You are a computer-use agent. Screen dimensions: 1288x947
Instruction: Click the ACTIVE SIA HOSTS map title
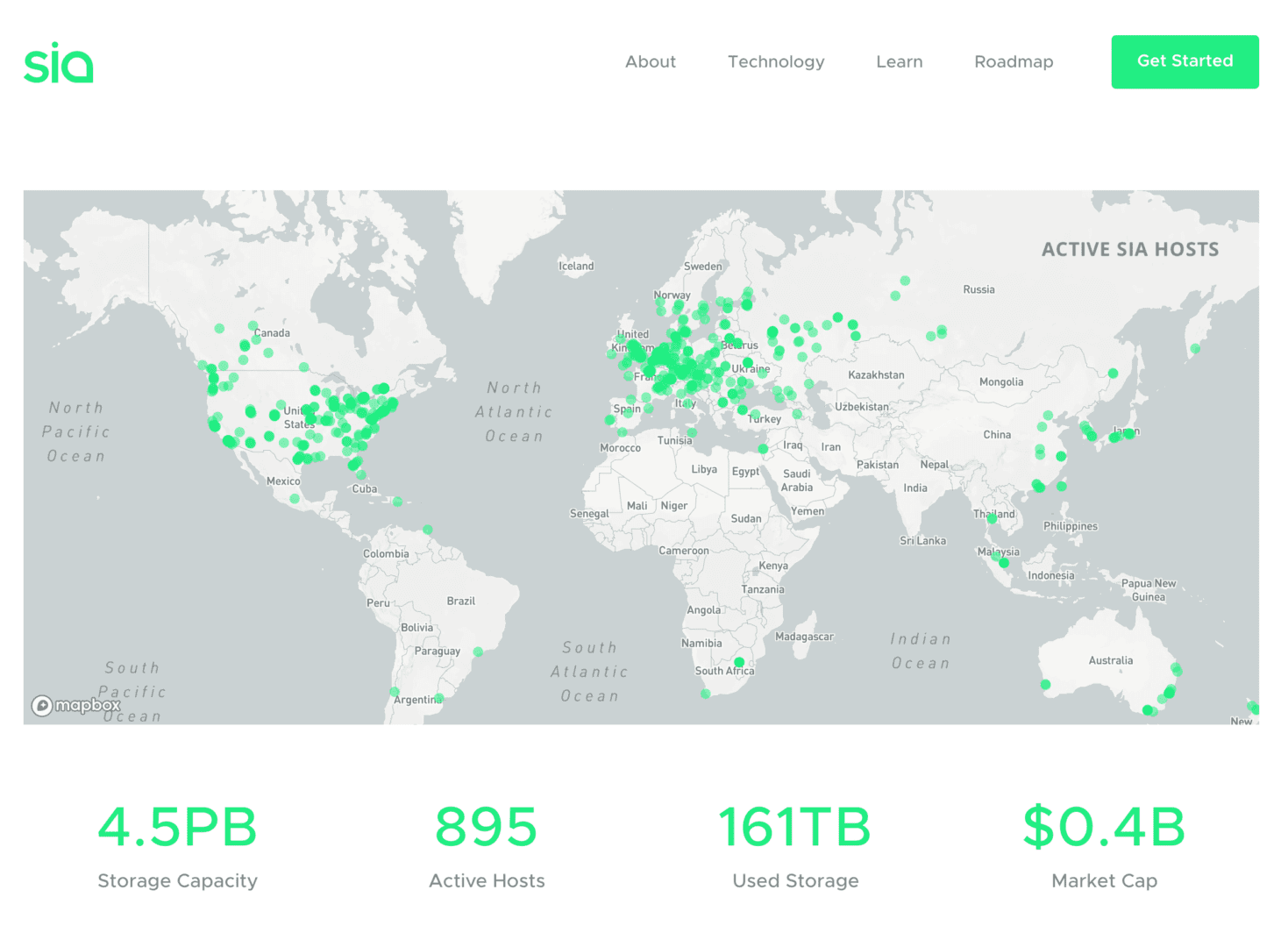click(x=1129, y=249)
